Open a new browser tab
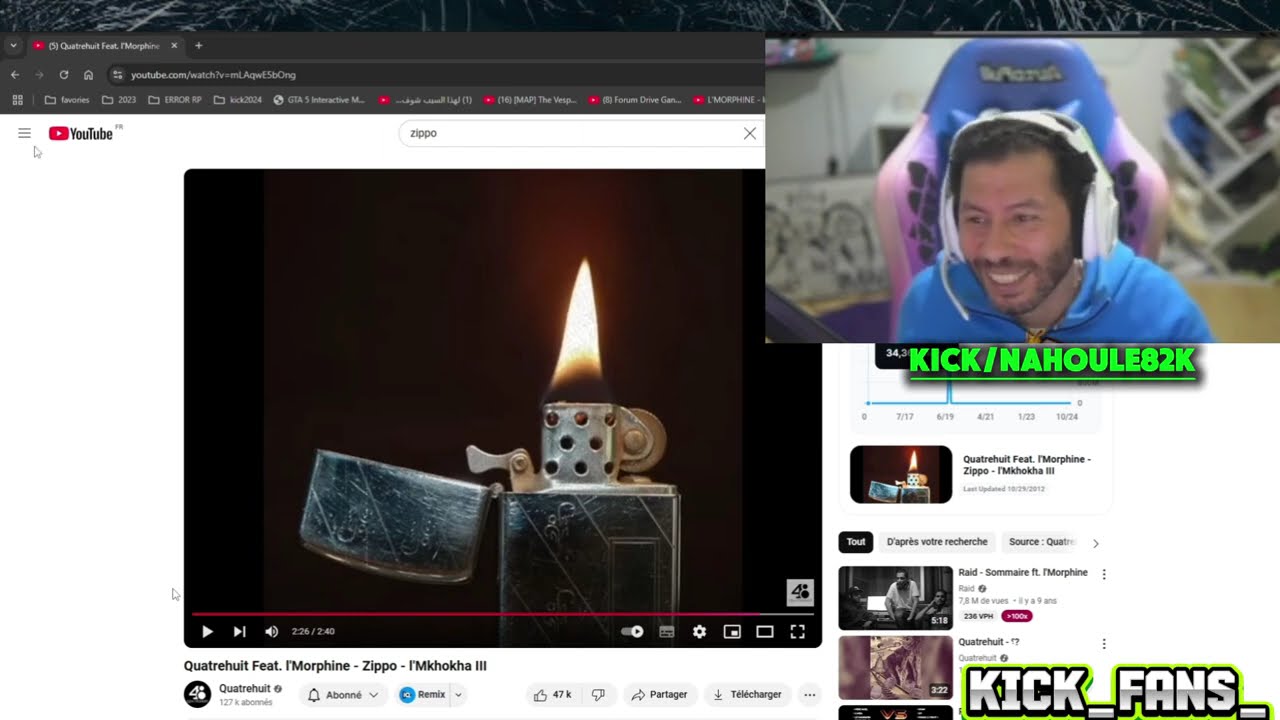The height and width of the screenshot is (720, 1280). [198, 46]
